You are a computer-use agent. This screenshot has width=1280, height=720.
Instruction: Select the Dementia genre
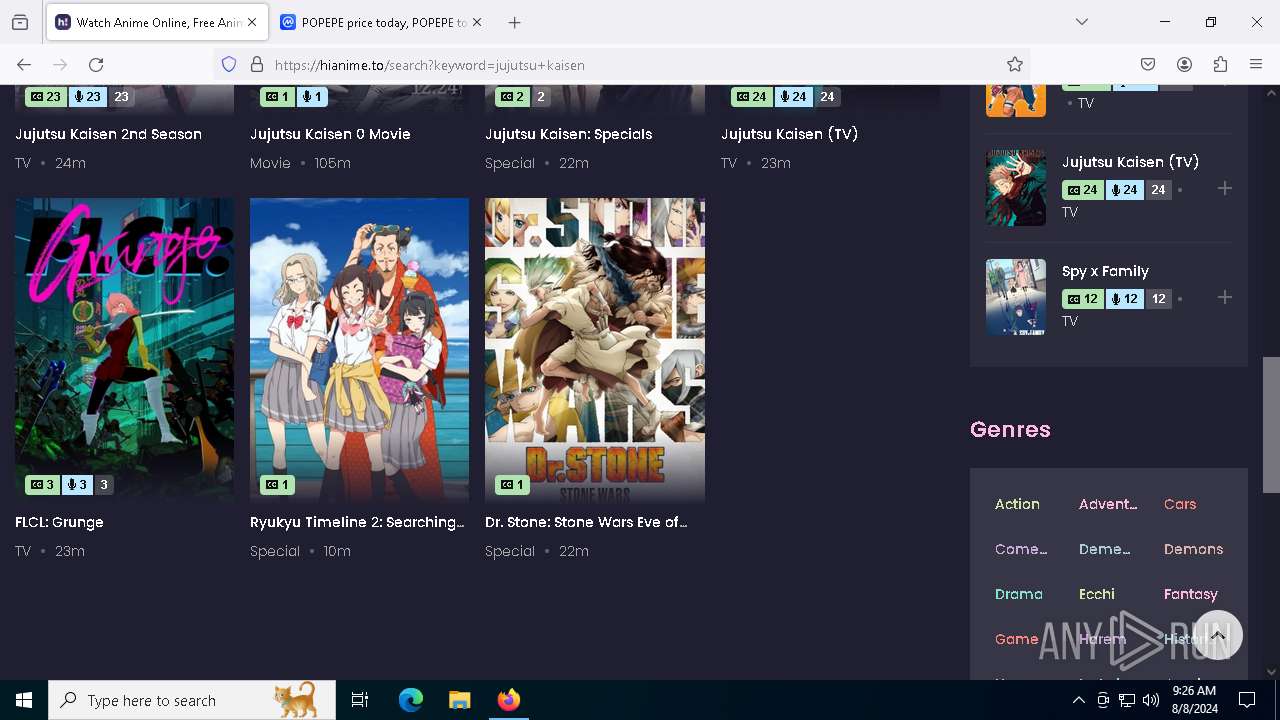click(1105, 549)
